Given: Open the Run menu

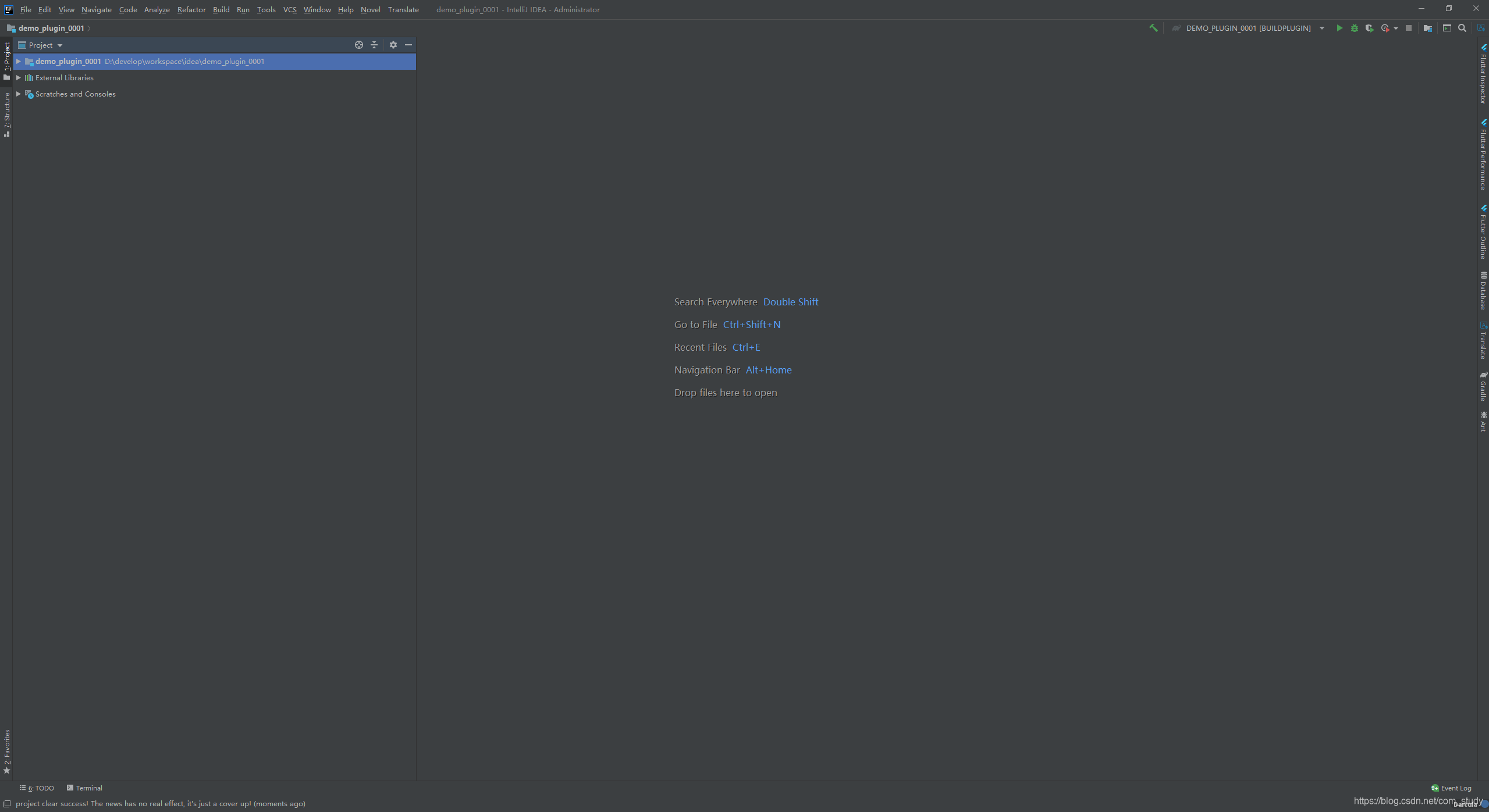Looking at the screenshot, I should pyautogui.click(x=243, y=9).
